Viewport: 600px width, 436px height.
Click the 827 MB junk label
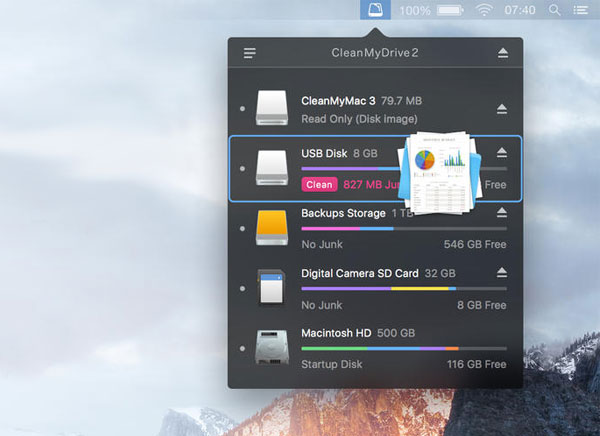pos(372,185)
